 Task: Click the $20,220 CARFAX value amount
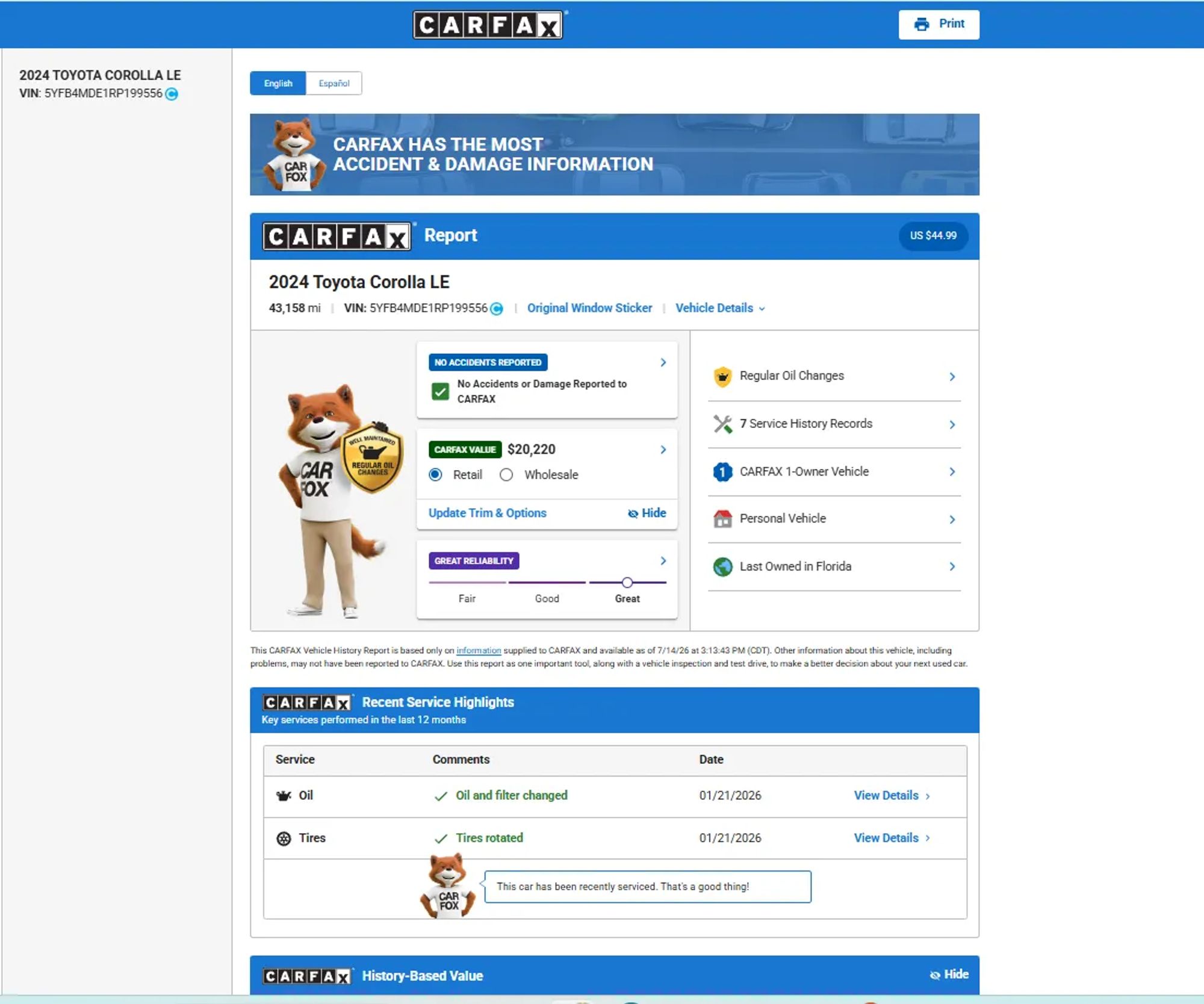[x=532, y=450]
